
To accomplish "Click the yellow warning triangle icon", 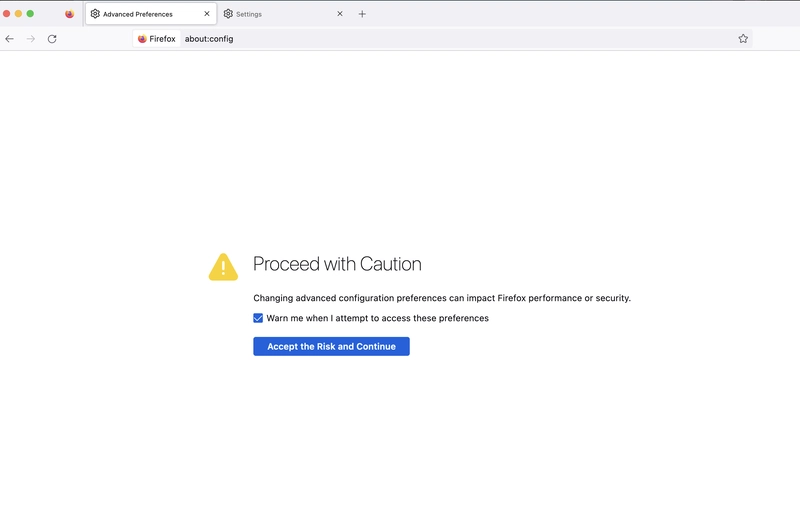I will pos(223,267).
